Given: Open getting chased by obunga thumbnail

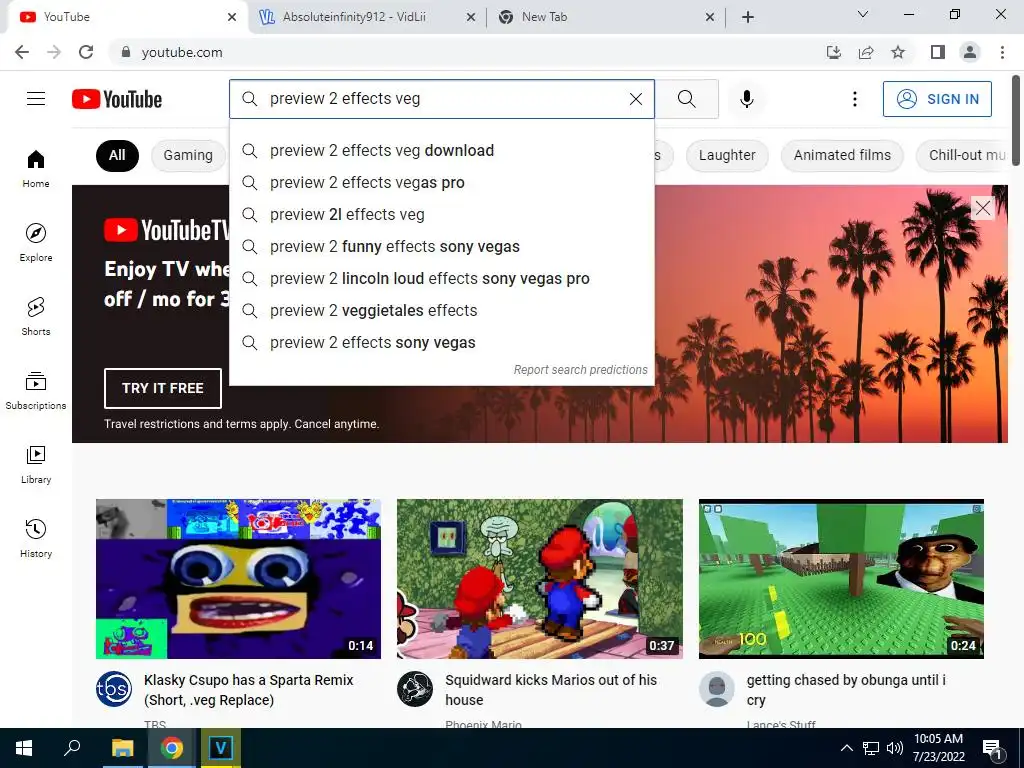Looking at the screenshot, I should tap(841, 579).
